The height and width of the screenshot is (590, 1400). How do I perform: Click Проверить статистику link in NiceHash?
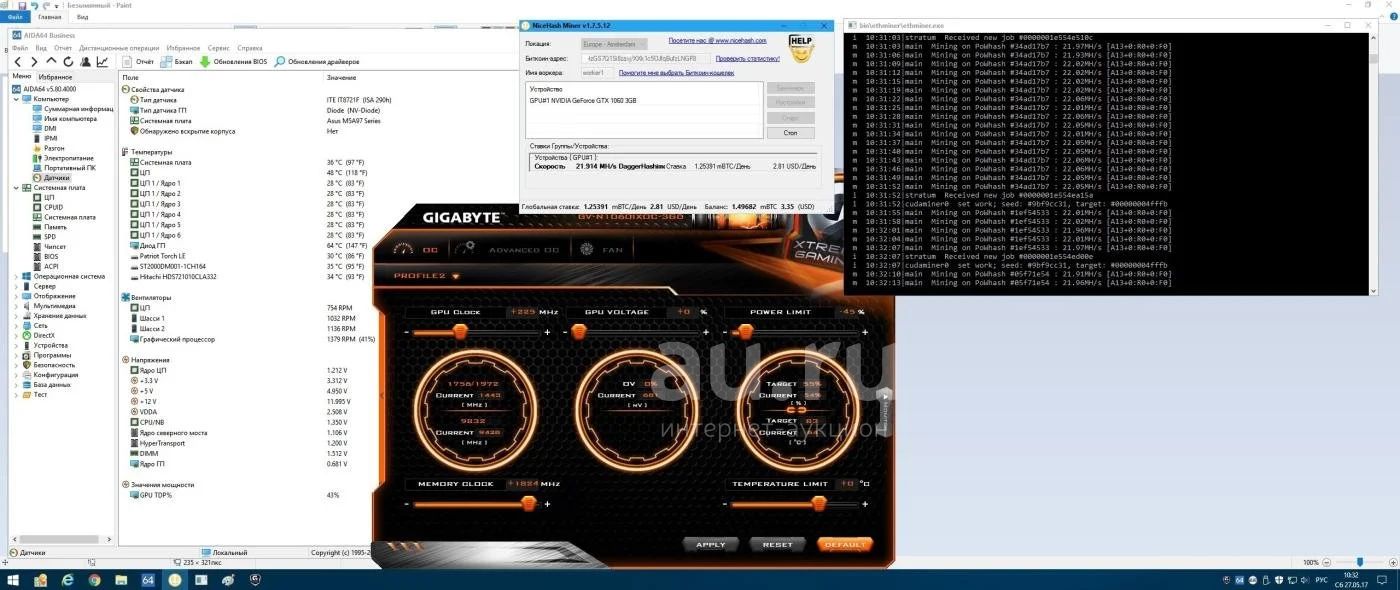pyautogui.click(x=749, y=59)
